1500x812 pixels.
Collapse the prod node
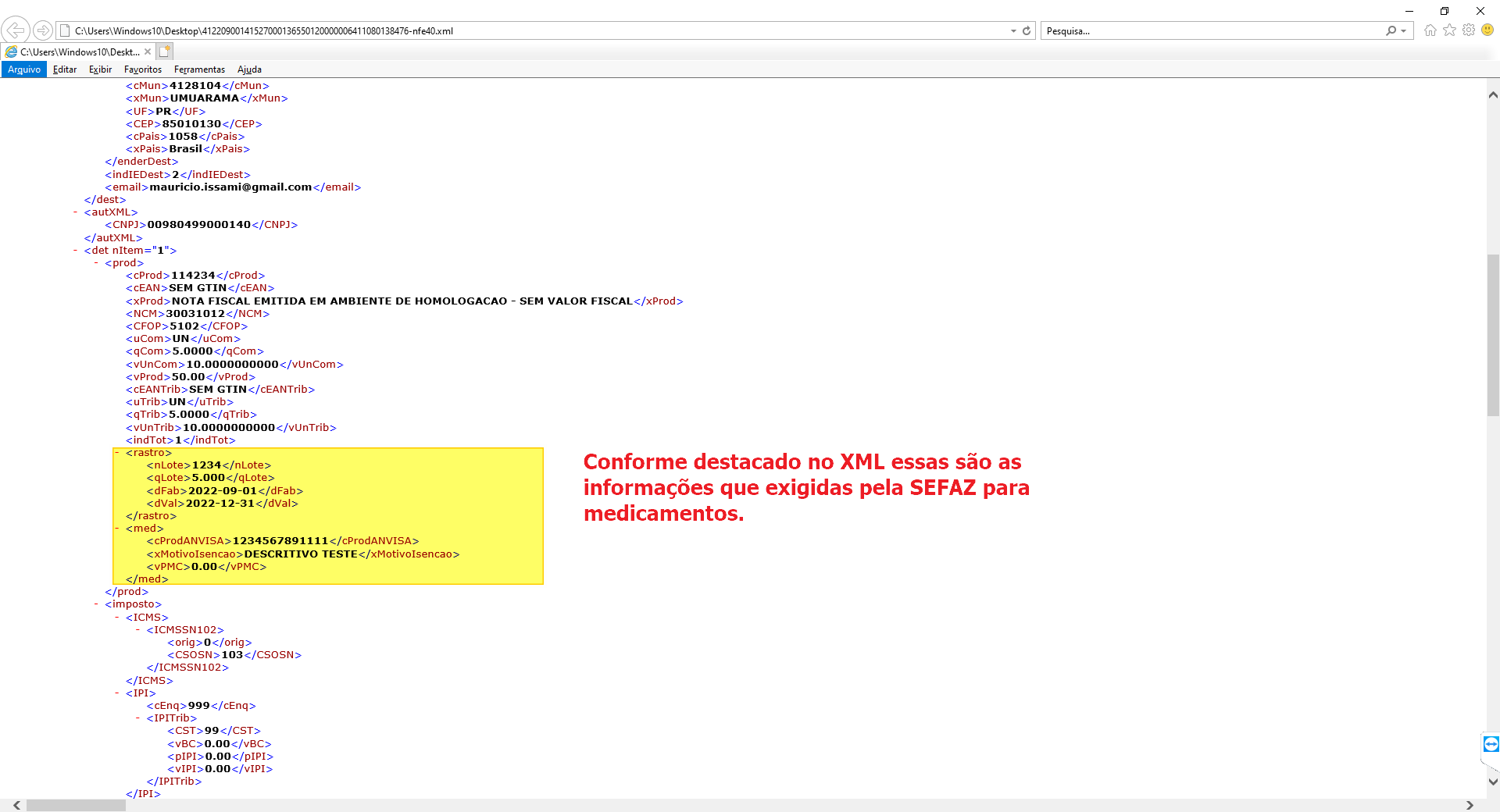pyautogui.click(x=96, y=263)
